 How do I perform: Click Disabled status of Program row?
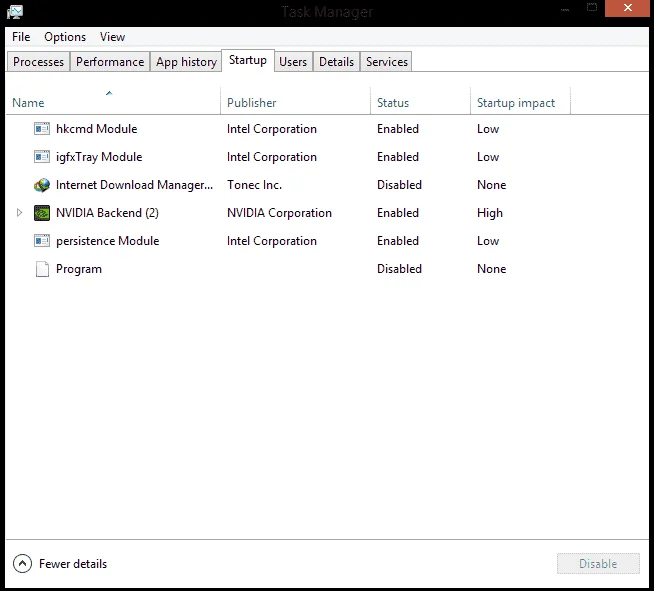coord(400,269)
